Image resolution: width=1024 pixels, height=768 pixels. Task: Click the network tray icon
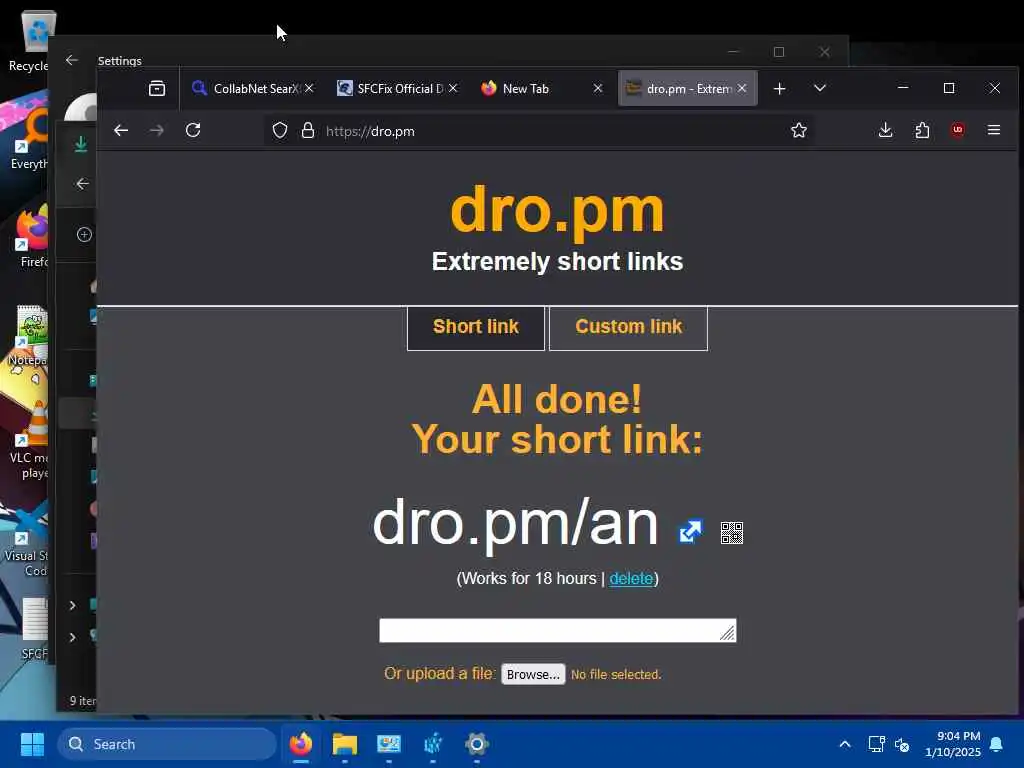[876, 744]
